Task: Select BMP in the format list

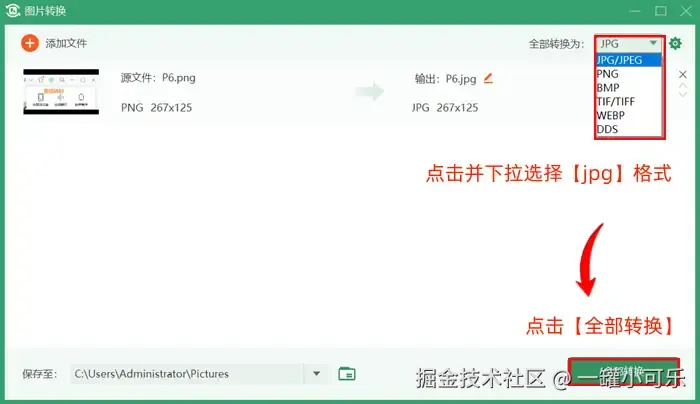Action: click(x=629, y=87)
